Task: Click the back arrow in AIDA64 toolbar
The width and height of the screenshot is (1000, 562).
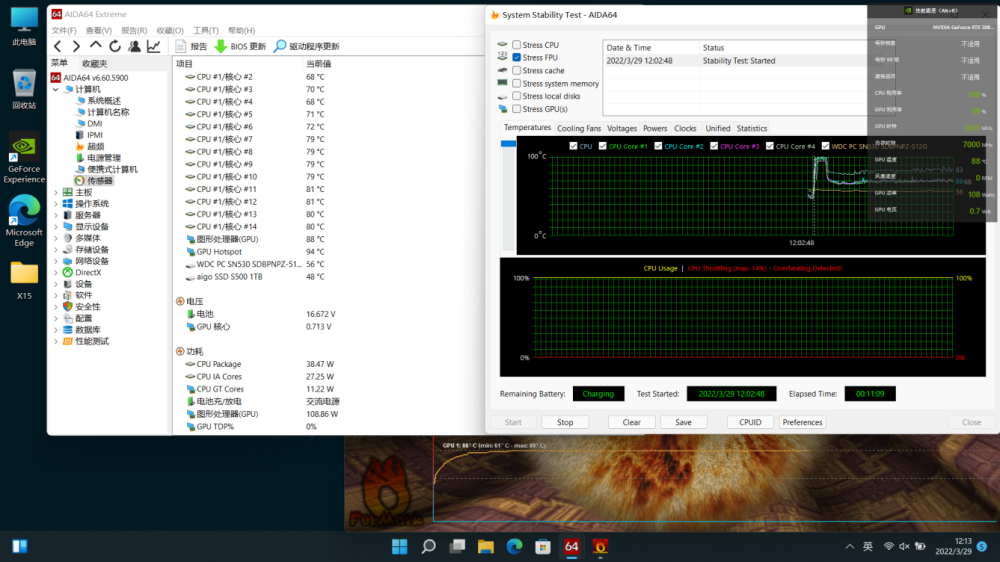Action: tap(58, 46)
